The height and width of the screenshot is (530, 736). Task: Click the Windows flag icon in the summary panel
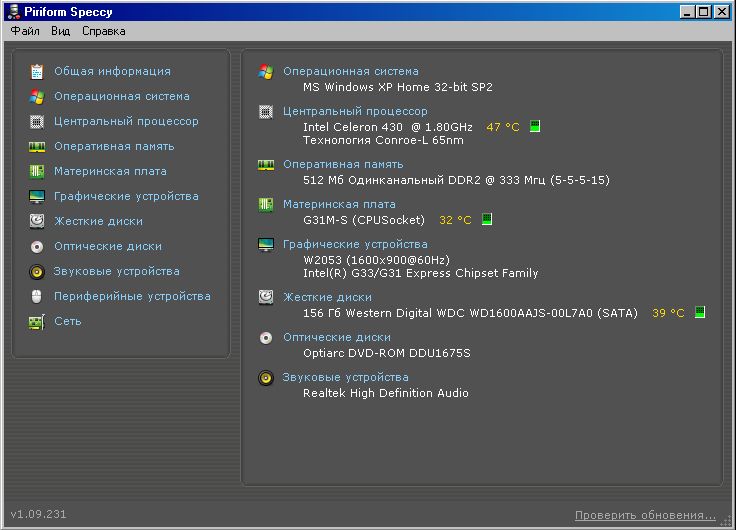(266, 71)
